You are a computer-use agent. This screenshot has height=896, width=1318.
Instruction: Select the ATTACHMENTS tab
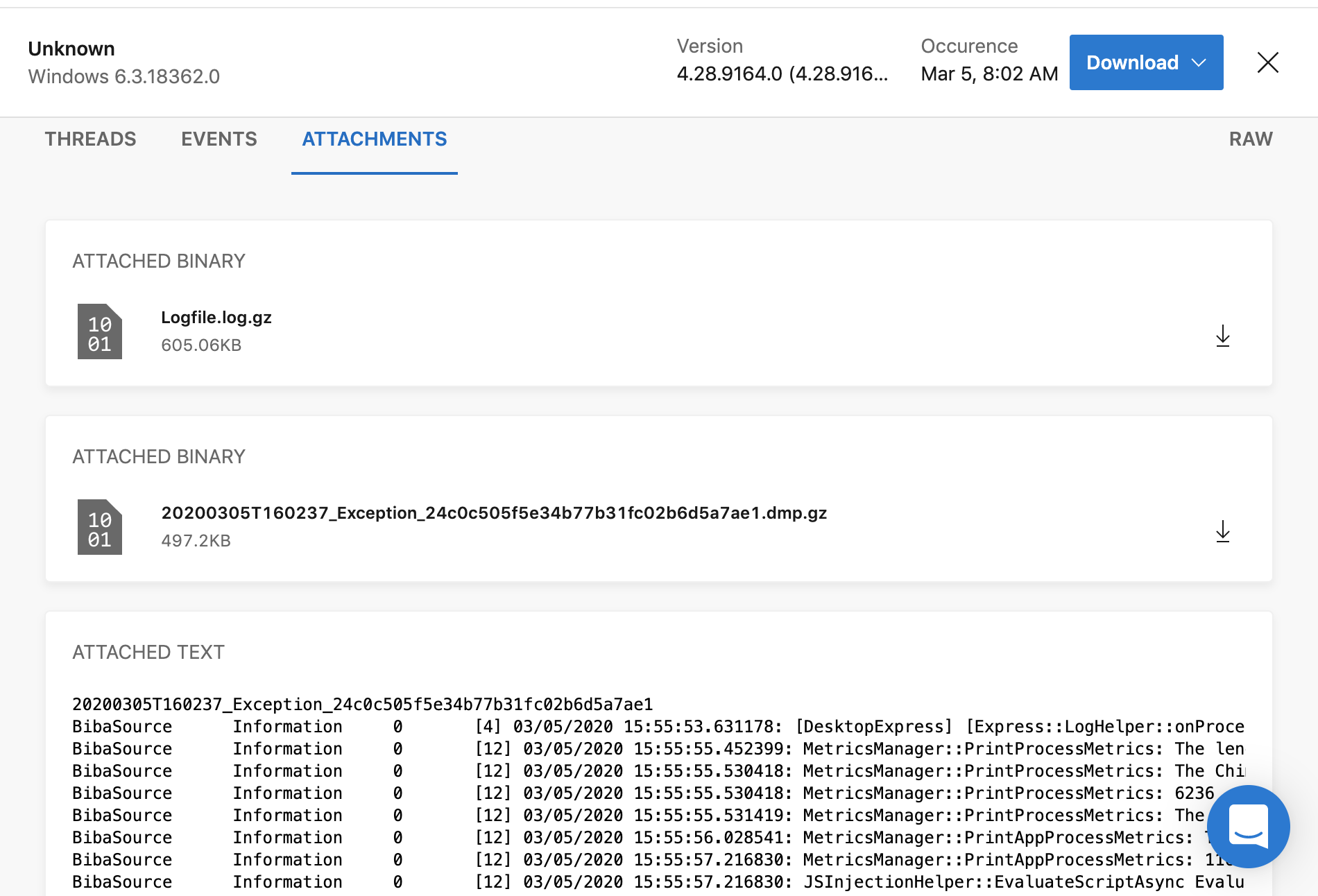point(374,139)
